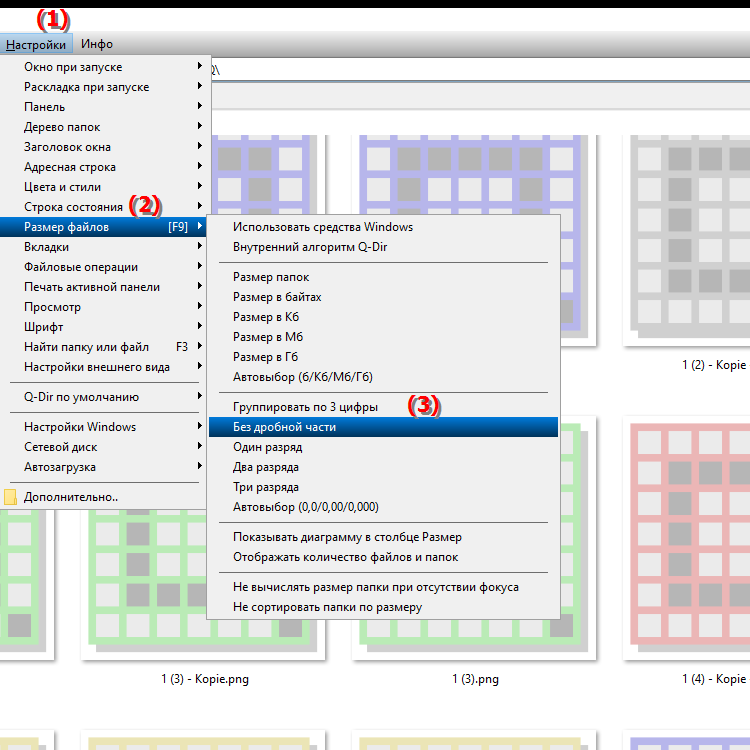Open the Шрифт submenu
Viewport: 750px width, 750px height.
pyautogui.click(x=104, y=327)
